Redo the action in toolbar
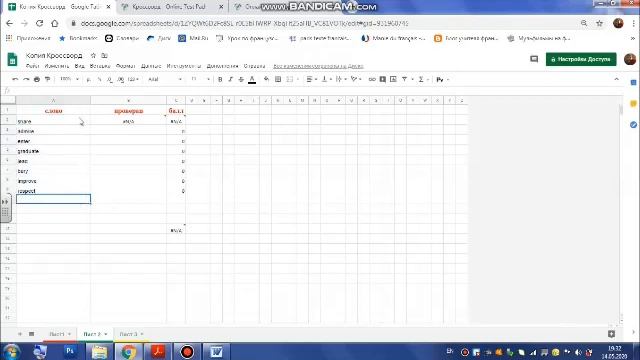The height and width of the screenshot is (360, 640). [x=26, y=79]
